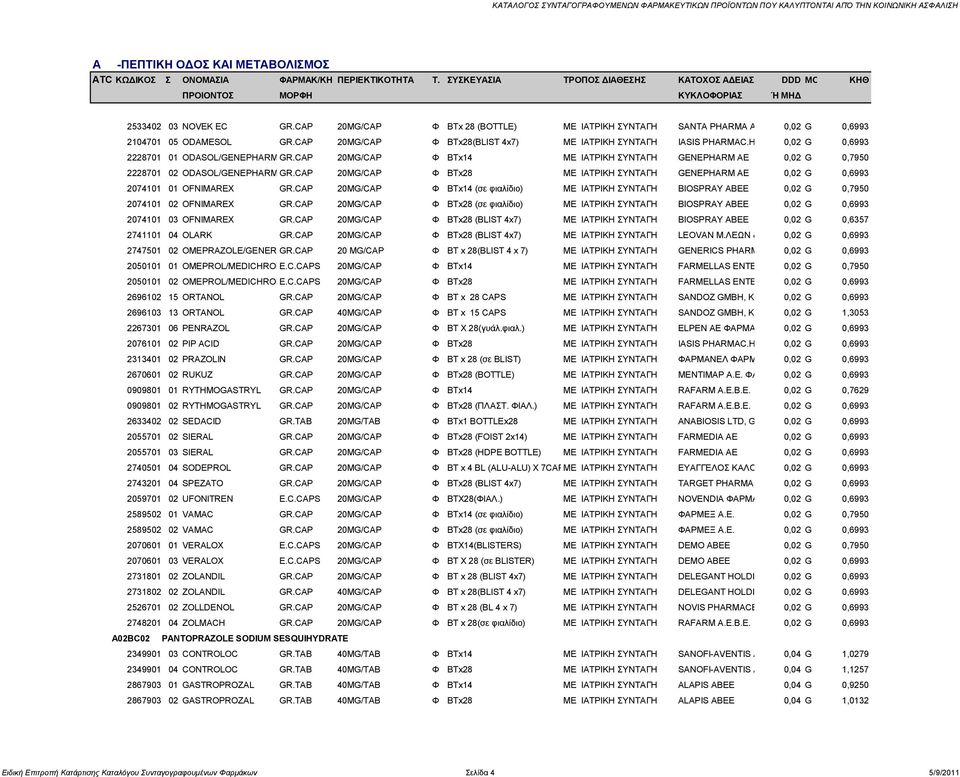Click the ATC ΚΩΔΙΚΟΣ column header
The height and width of the screenshot is (777, 960).
(124, 80)
